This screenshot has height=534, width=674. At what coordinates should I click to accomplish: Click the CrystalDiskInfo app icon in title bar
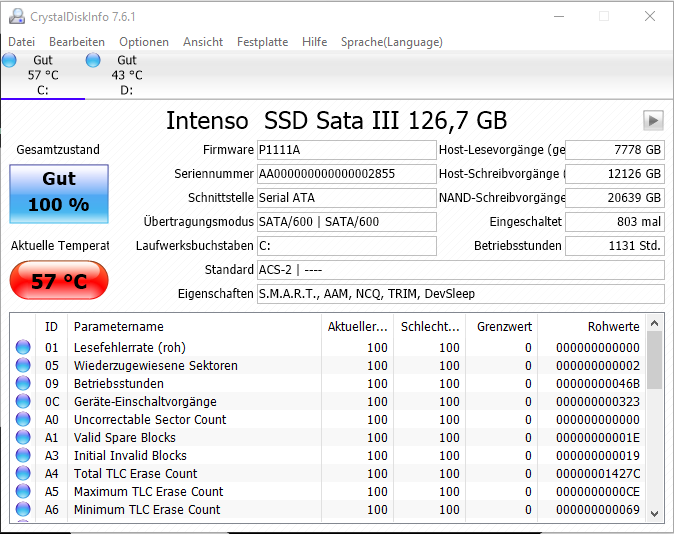click(x=17, y=16)
